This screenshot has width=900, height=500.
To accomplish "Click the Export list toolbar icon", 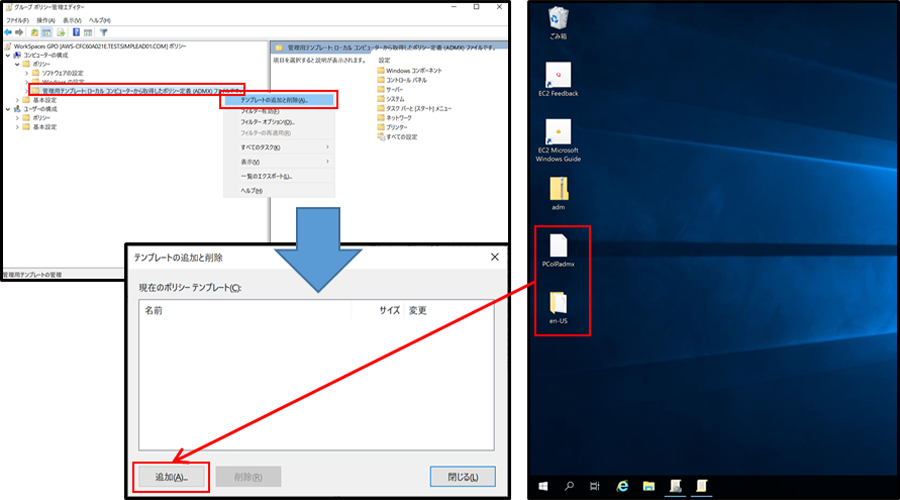I will [61, 33].
